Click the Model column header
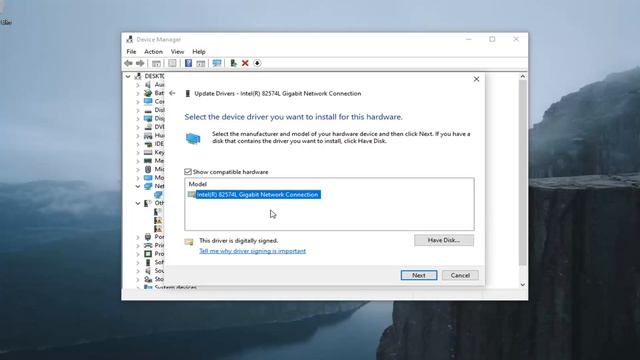This screenshot has width=640, height=360. point(198,184)
